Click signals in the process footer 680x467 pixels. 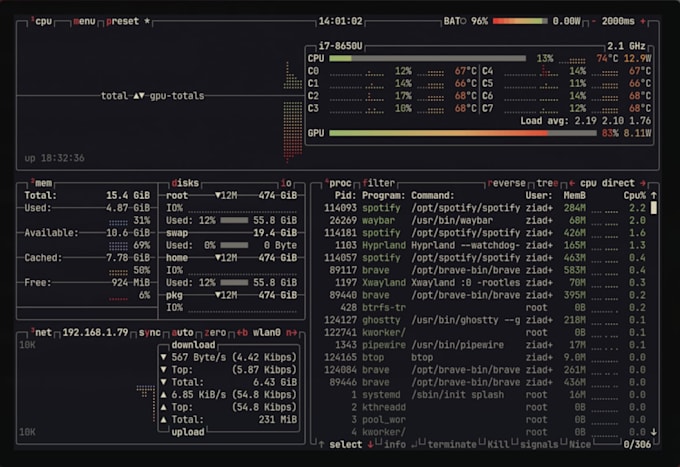pyautogui.click(x=539, y=444)
